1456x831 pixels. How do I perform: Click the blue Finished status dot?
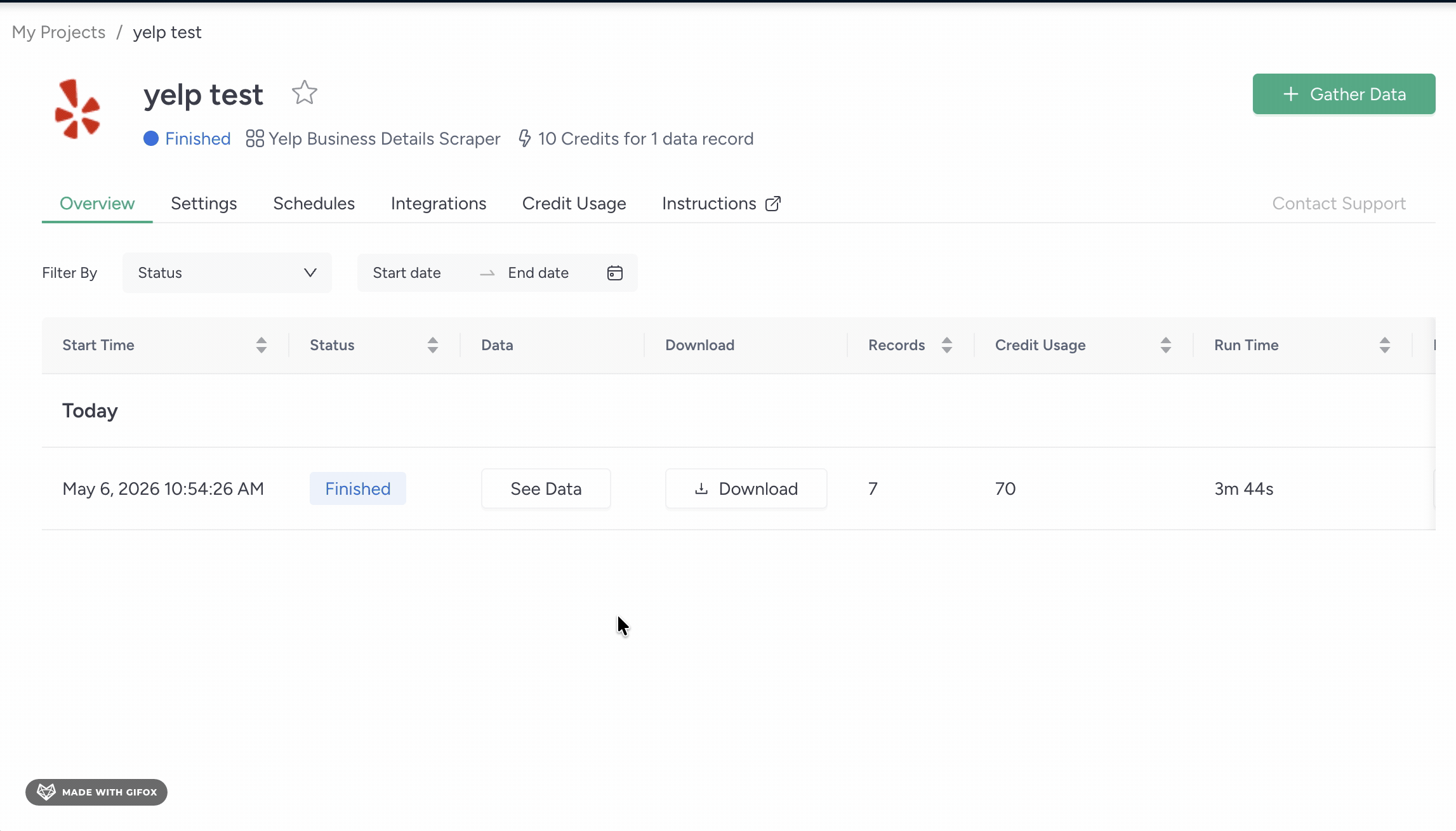pyautogui.click(x=151, y=138)
